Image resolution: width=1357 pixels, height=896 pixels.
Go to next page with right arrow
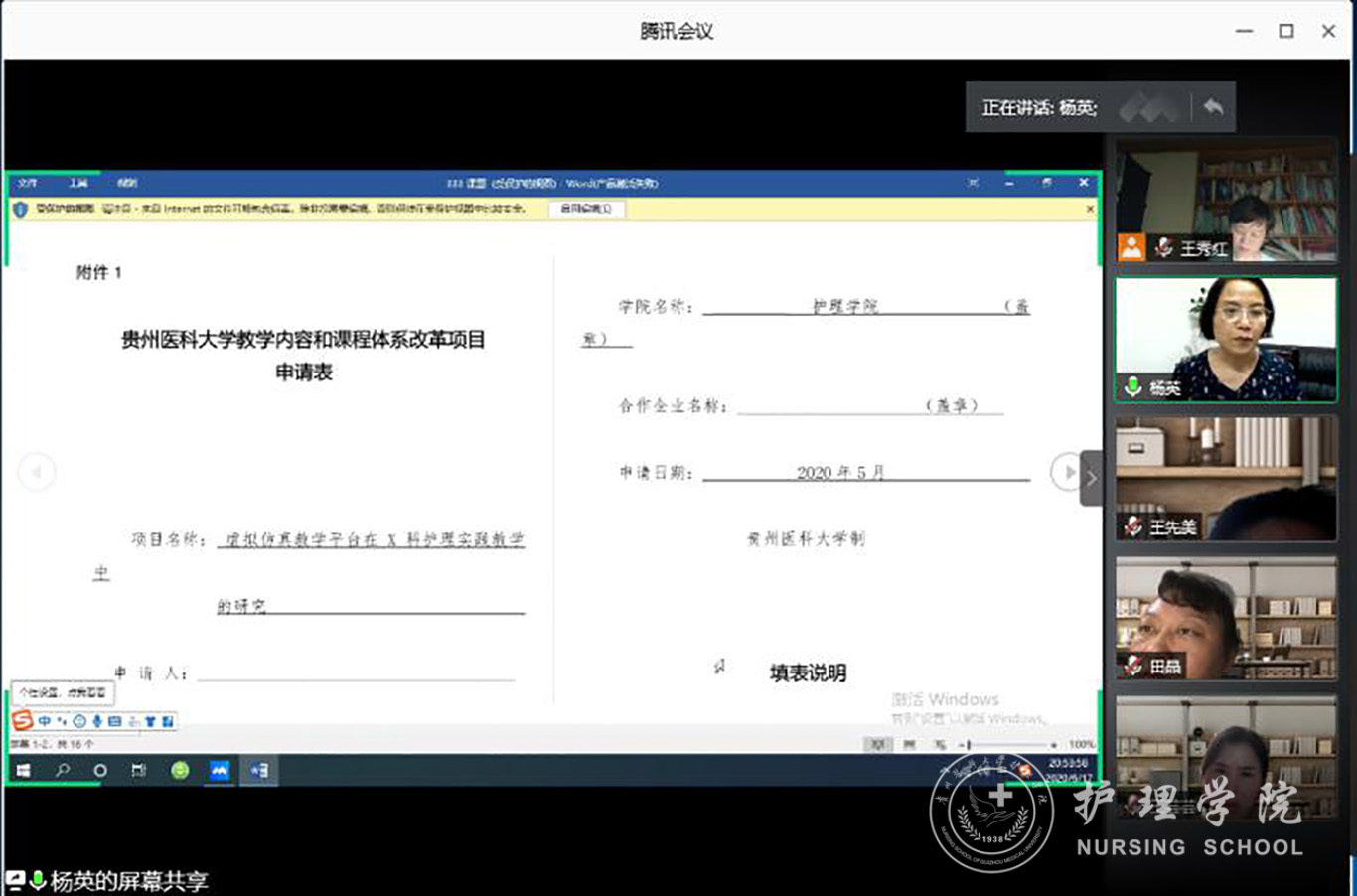coord(1065,472)
